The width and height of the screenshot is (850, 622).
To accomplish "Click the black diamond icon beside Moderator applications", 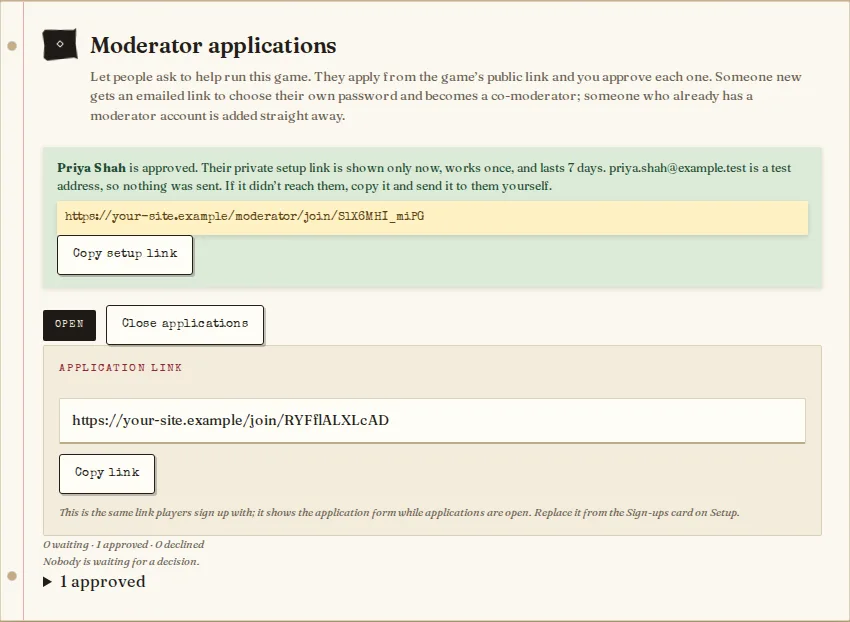I will coord(60,44).
